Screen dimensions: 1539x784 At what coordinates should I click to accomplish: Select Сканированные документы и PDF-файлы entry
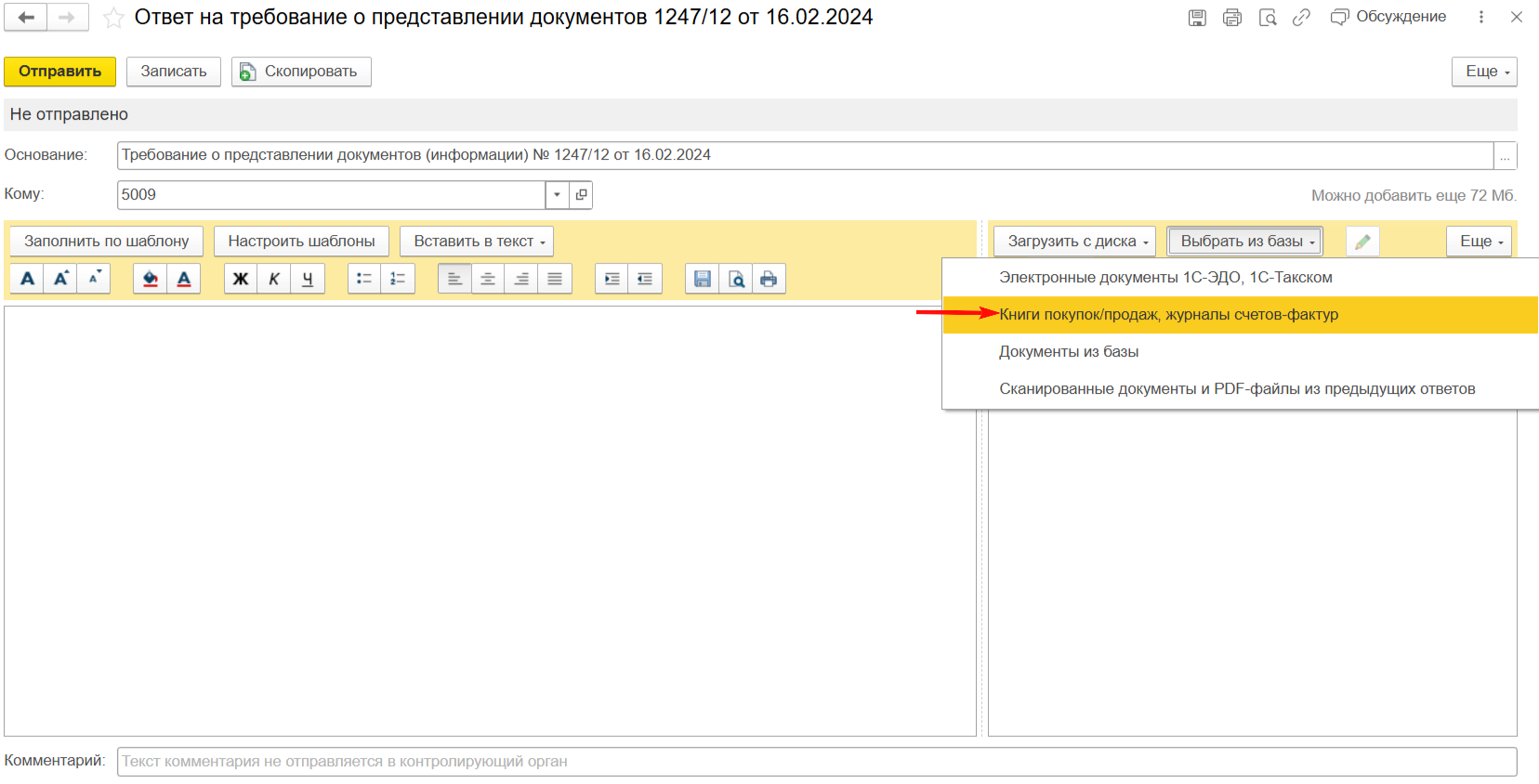click(x=1241, y=389)
